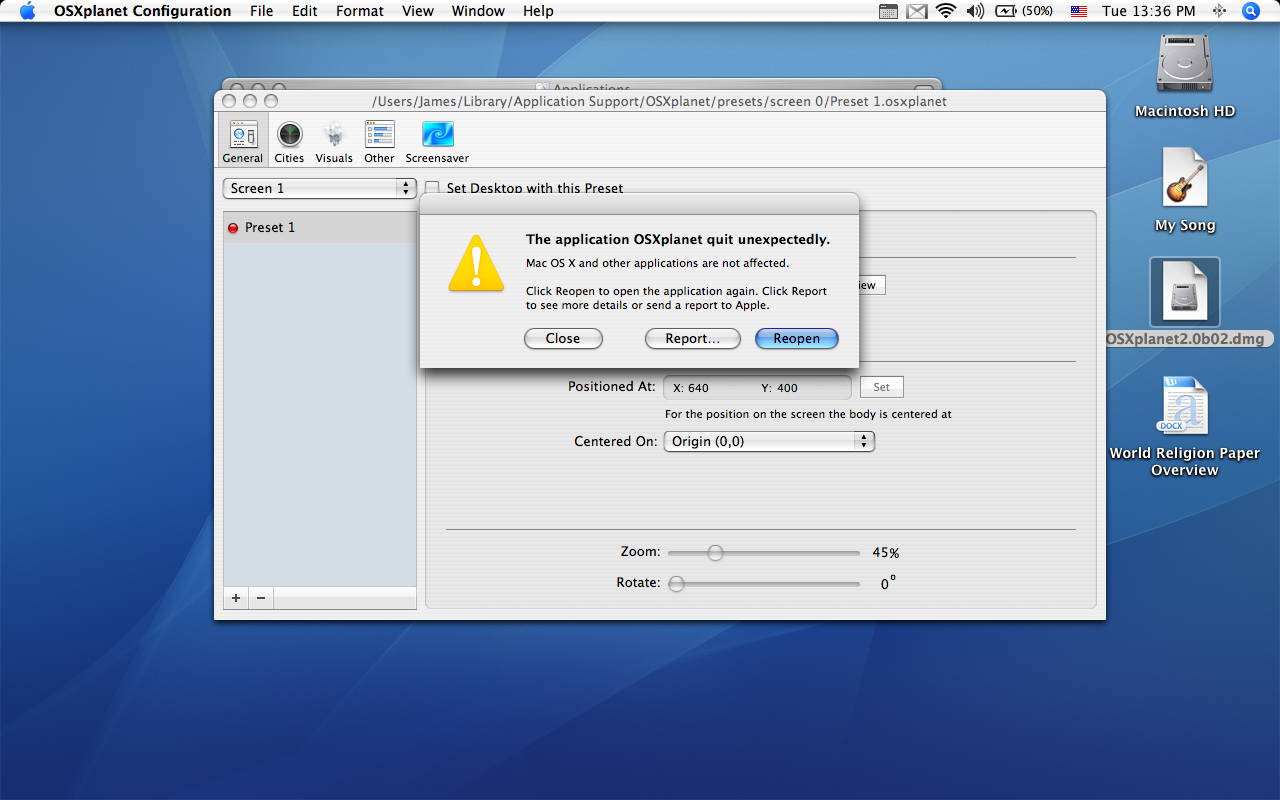Click the Wi-Fi status icon
Image resolution: width=1280 pixels, height=800 pixels.
(945, 11)
